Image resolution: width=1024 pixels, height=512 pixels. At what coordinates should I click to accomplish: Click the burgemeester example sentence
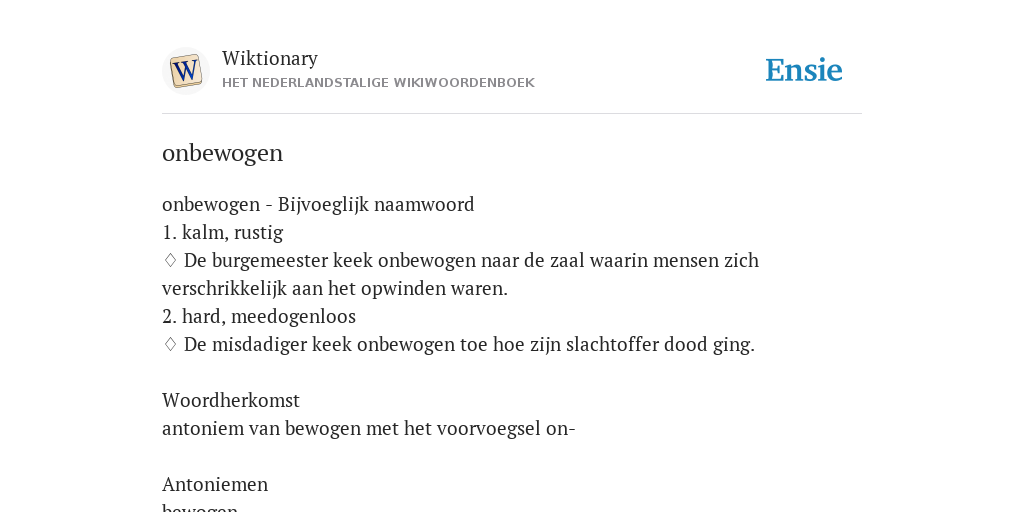click(x=460, y=274)
